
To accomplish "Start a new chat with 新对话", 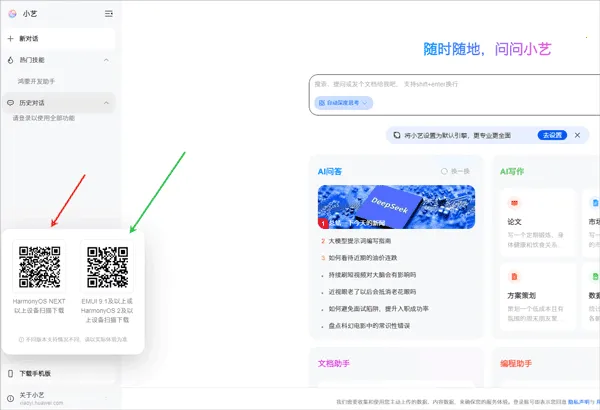I will pyautogui.click(x=28, y=39).
